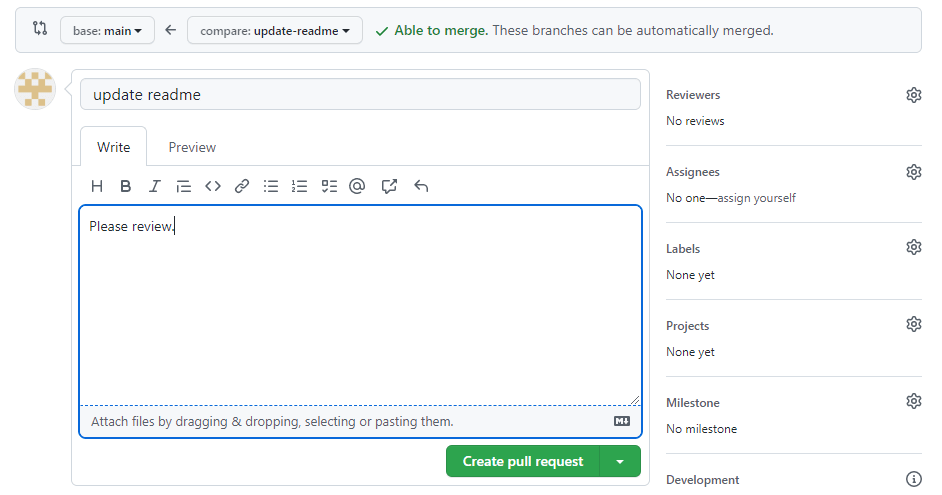
Task: Click the Labels heading
Action: [x=683, y=249]
